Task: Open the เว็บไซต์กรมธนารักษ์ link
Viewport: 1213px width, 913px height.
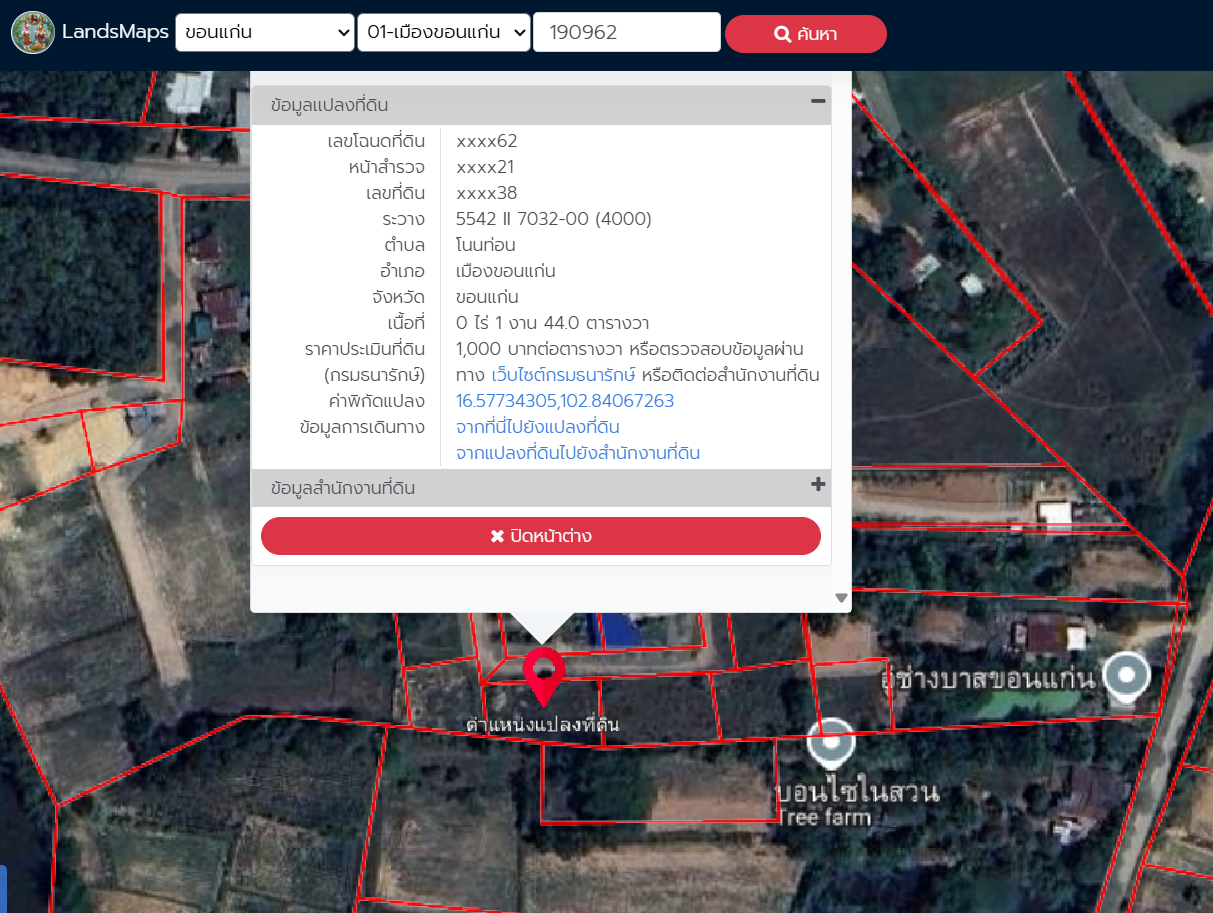Action: coord(564,375)
